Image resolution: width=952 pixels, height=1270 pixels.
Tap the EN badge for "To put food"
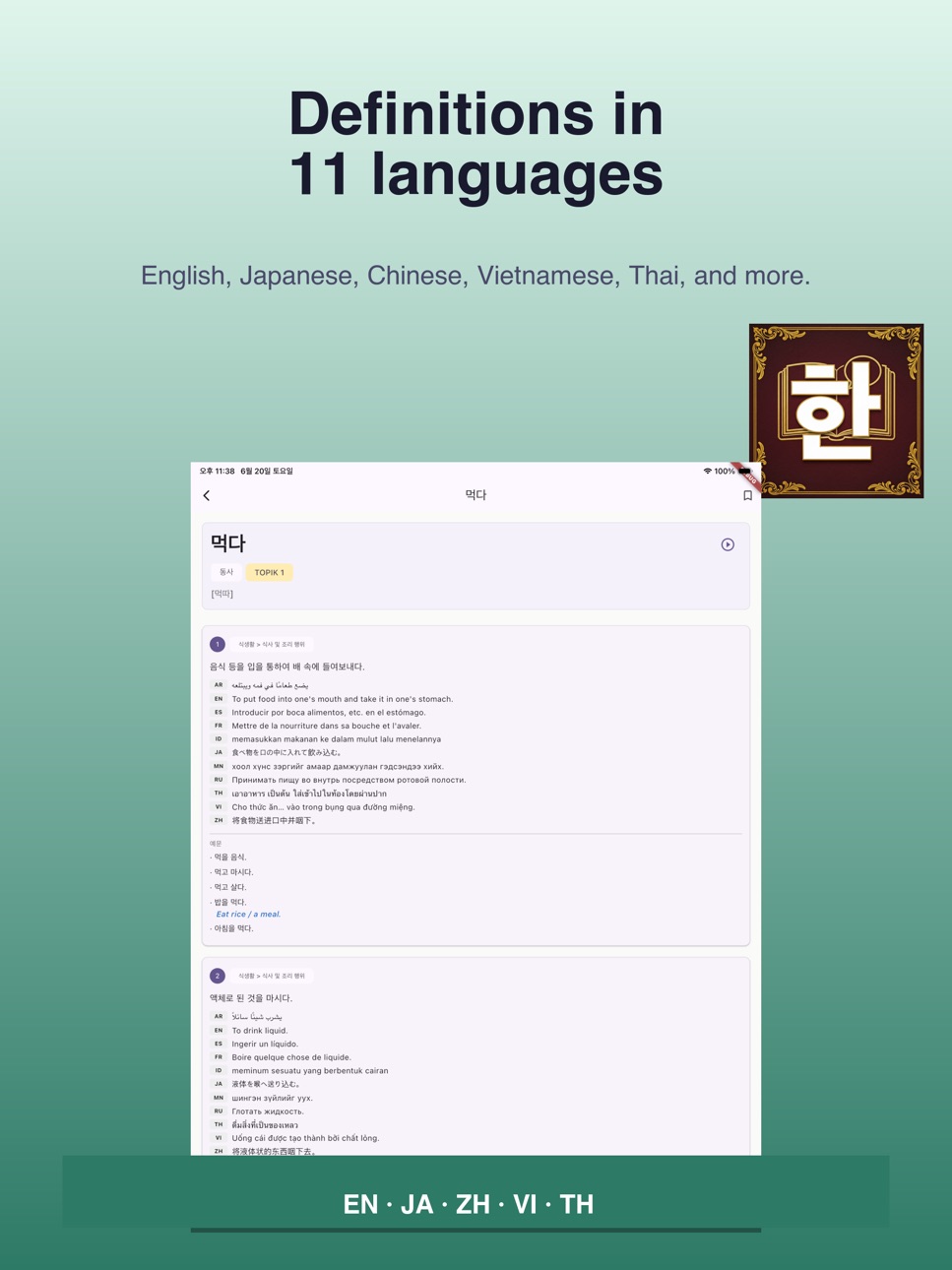pos(219,699)
